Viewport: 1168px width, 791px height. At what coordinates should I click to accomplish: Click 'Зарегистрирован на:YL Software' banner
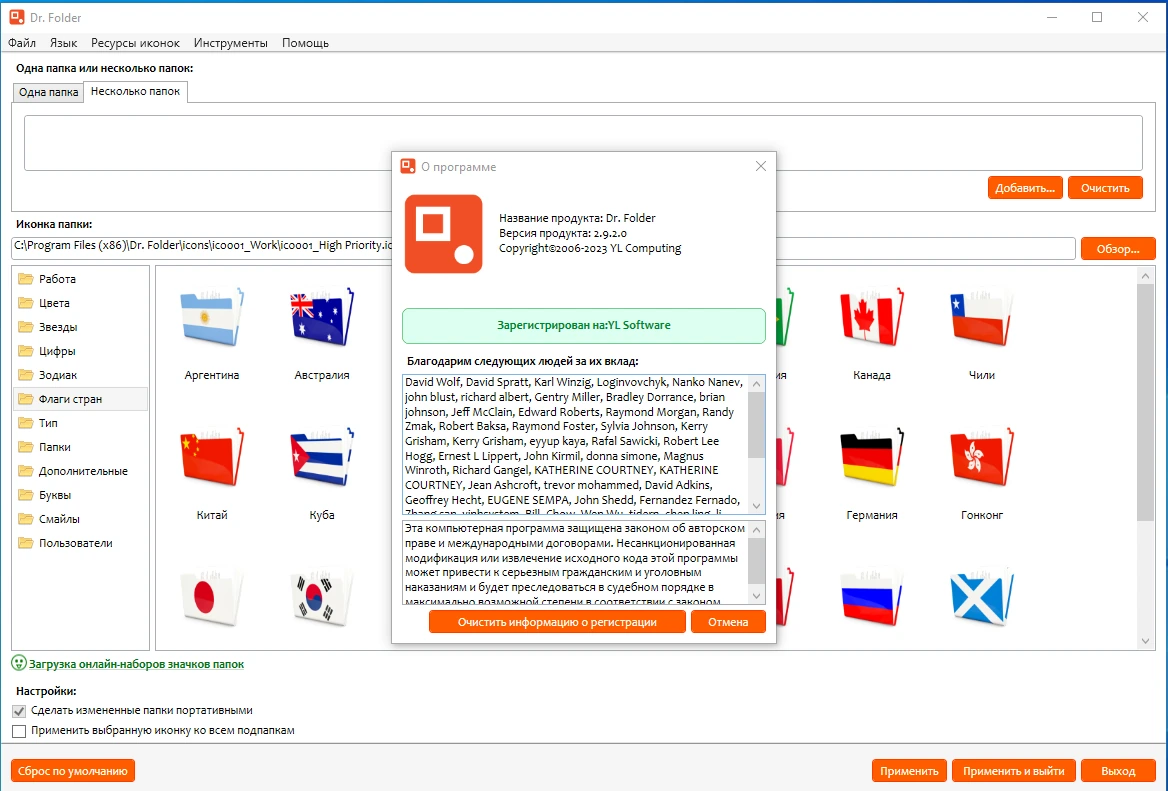click(x=584, y=325)
